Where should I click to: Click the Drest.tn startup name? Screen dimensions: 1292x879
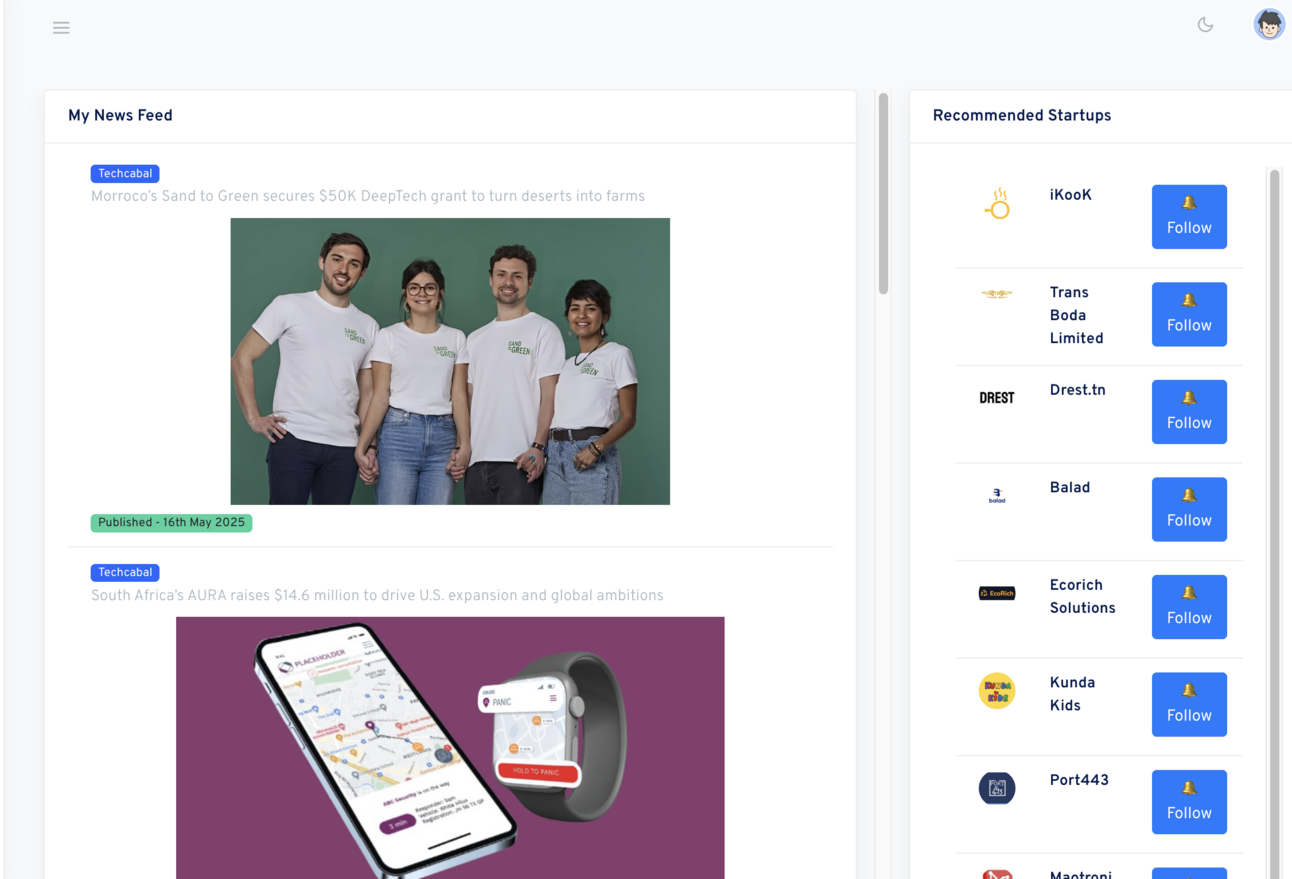(1078, 390)
